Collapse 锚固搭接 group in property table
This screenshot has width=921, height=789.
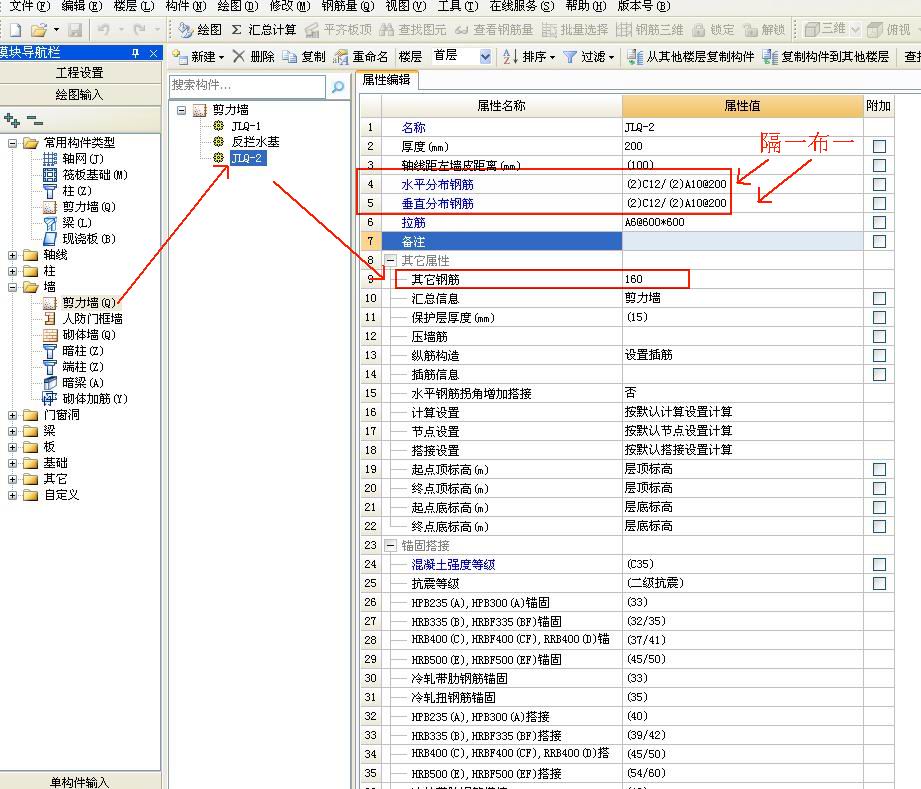(390, 545)
